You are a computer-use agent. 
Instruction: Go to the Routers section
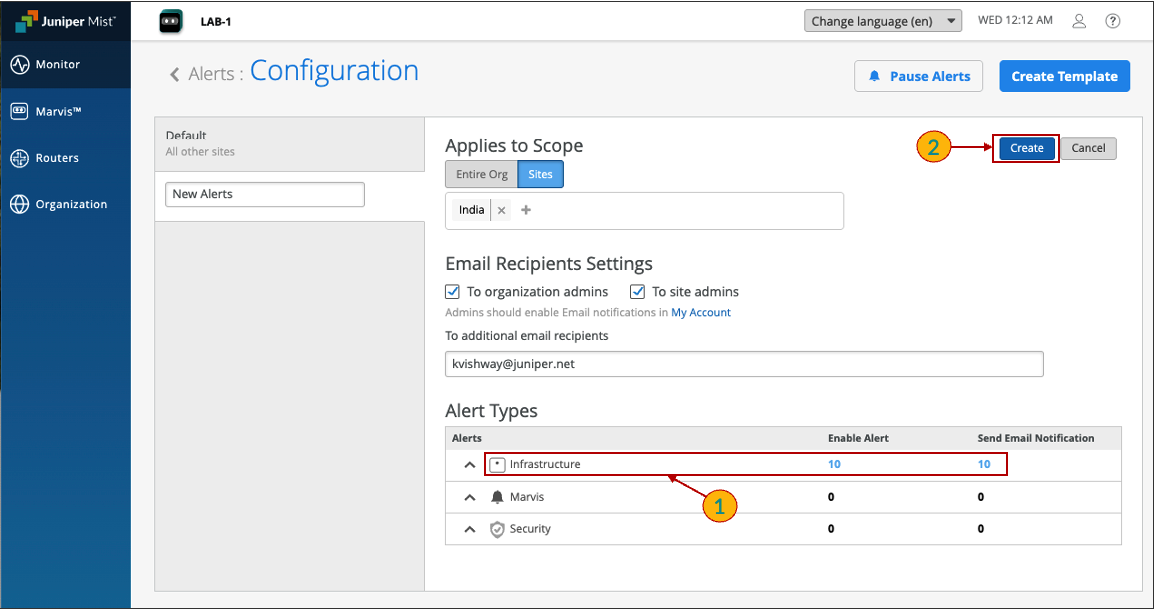(57, 158)
